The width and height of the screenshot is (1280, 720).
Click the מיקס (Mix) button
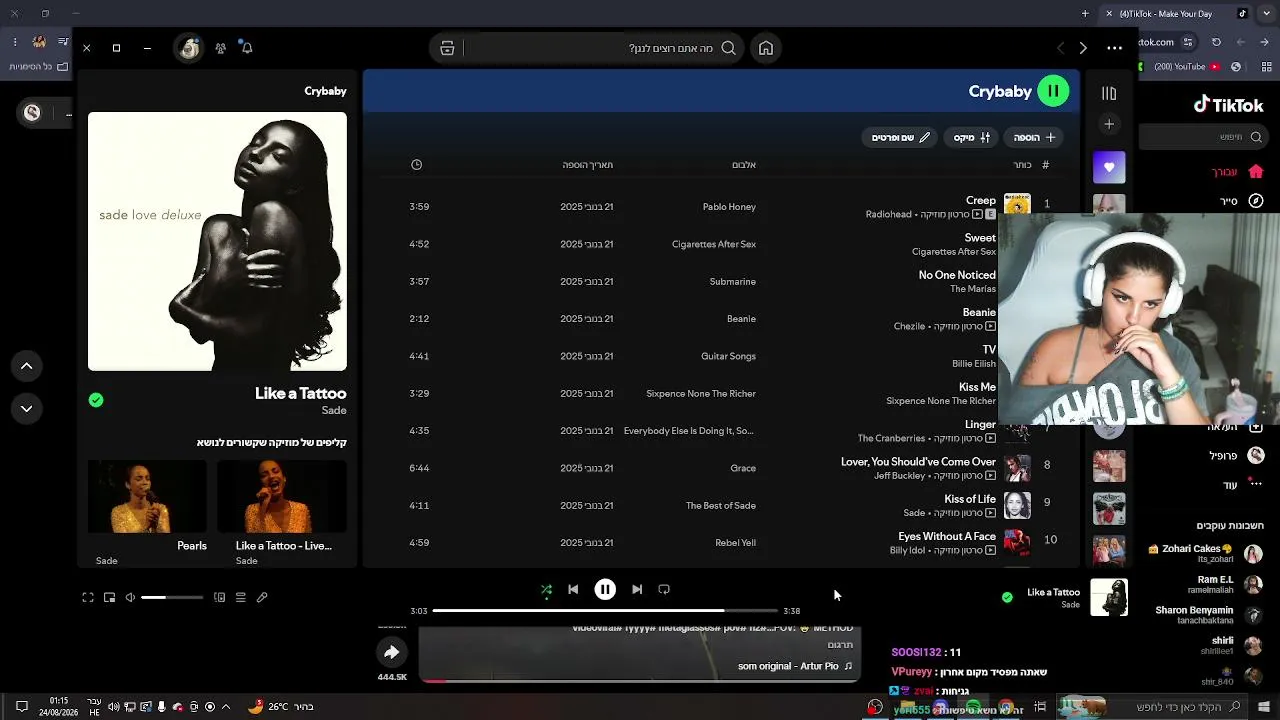(x=972, y=137)
